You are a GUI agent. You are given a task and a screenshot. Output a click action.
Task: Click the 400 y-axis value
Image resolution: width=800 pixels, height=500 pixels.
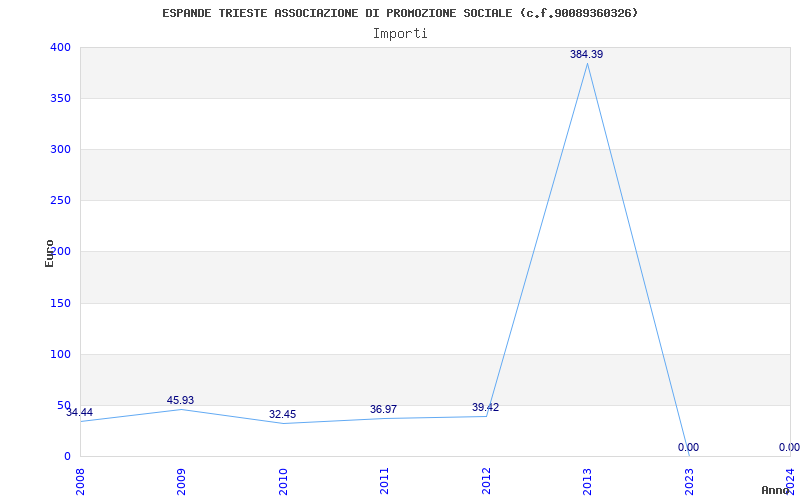coord(60,47)
